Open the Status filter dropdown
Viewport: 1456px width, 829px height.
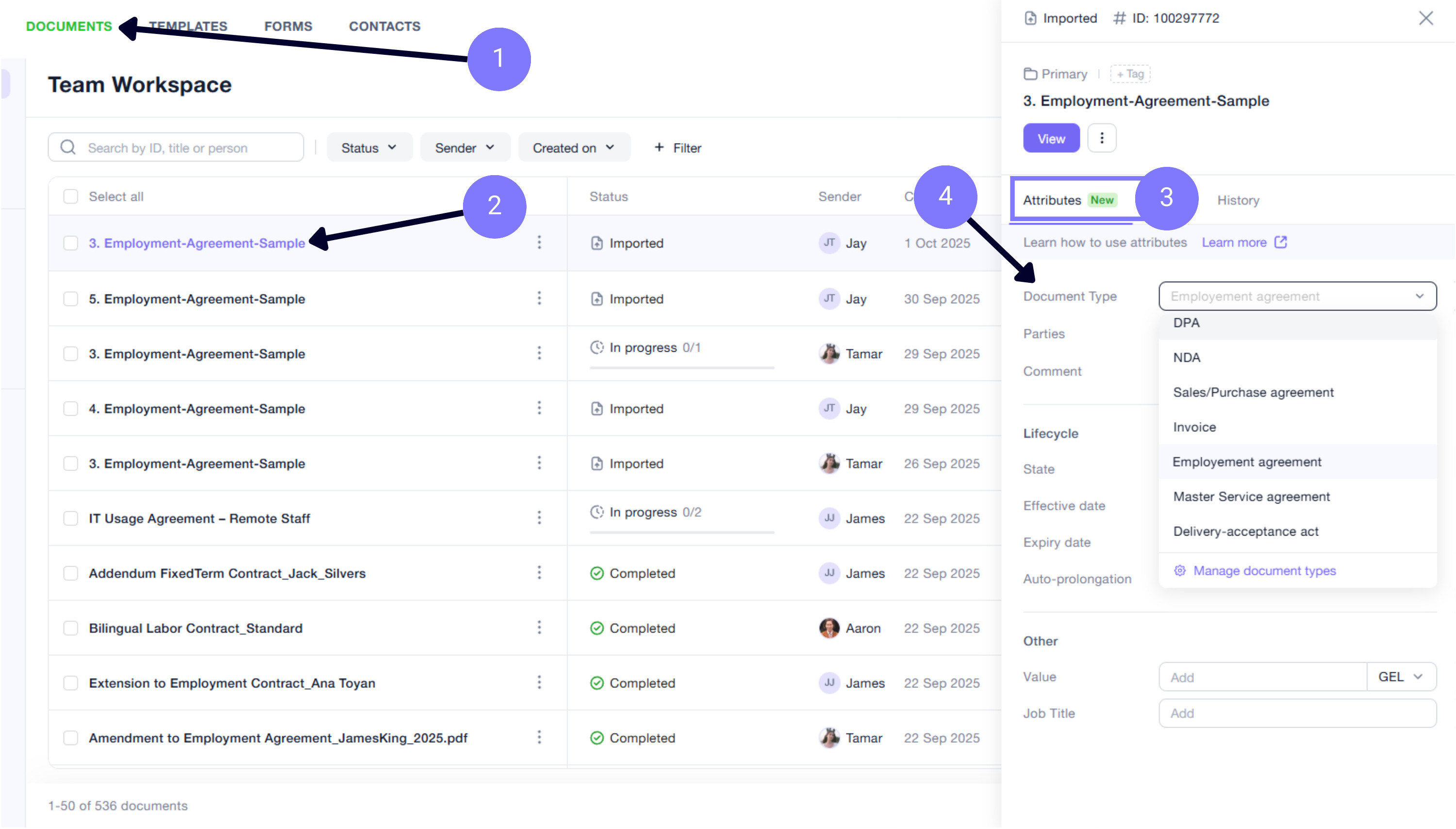click(x=369, y=147)
